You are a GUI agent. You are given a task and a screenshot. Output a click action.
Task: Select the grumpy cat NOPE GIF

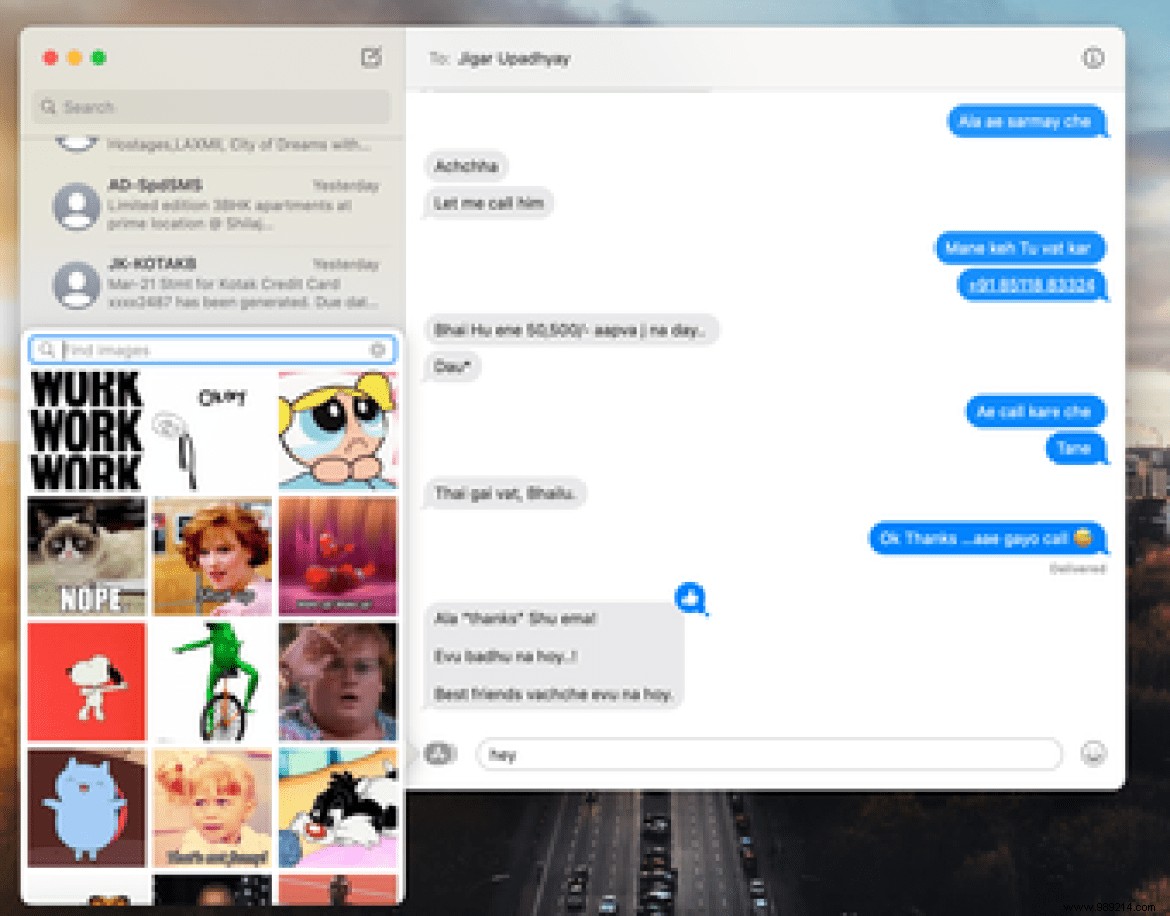(86, 556)
